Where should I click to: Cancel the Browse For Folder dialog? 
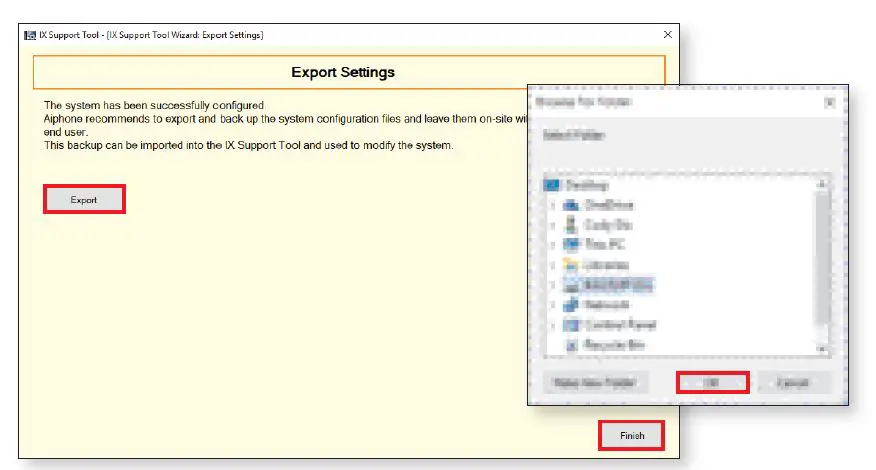click(793, 383)
